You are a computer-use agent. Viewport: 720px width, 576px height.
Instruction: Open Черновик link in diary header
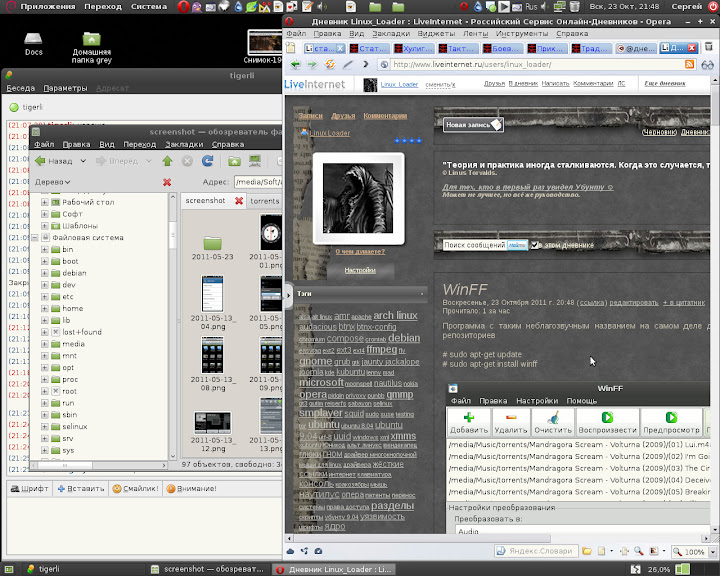pyautogui.click(x=659, y=132)
